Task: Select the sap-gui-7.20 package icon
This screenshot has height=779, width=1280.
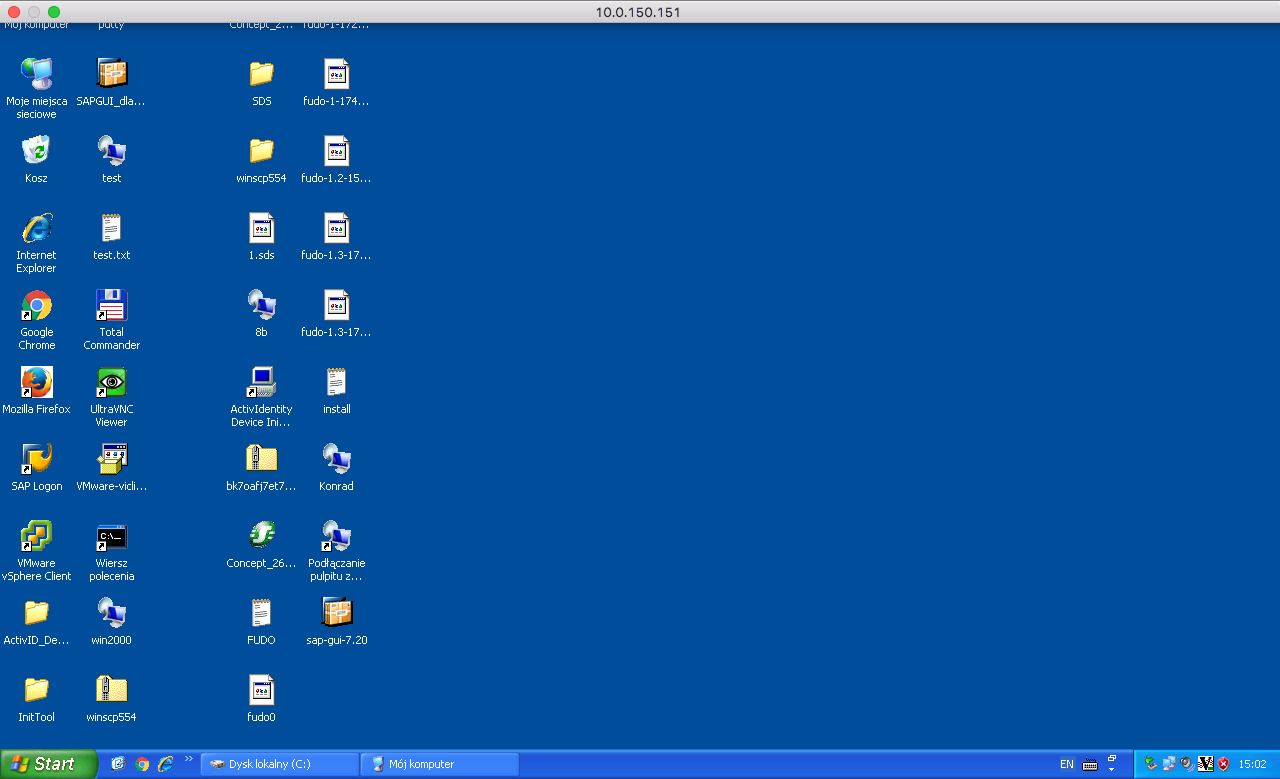Action: (x=336, y=613)
